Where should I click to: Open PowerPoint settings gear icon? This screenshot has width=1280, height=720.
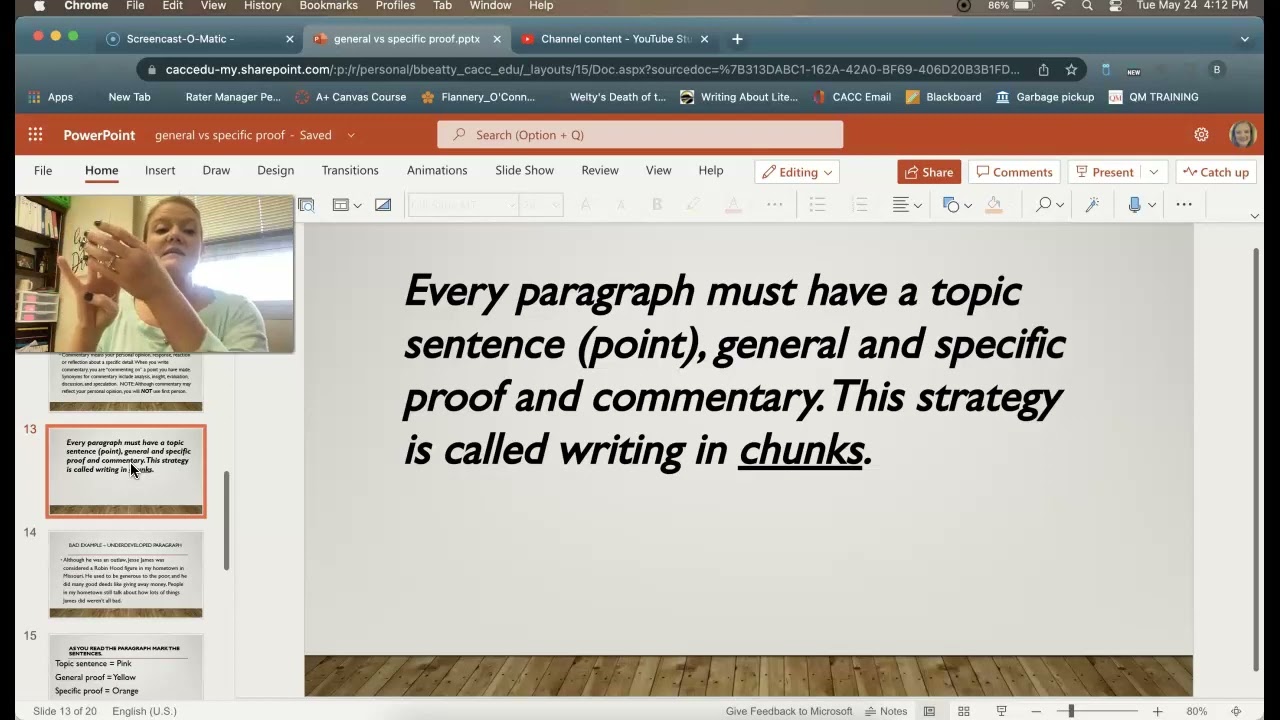[1201, 135]
